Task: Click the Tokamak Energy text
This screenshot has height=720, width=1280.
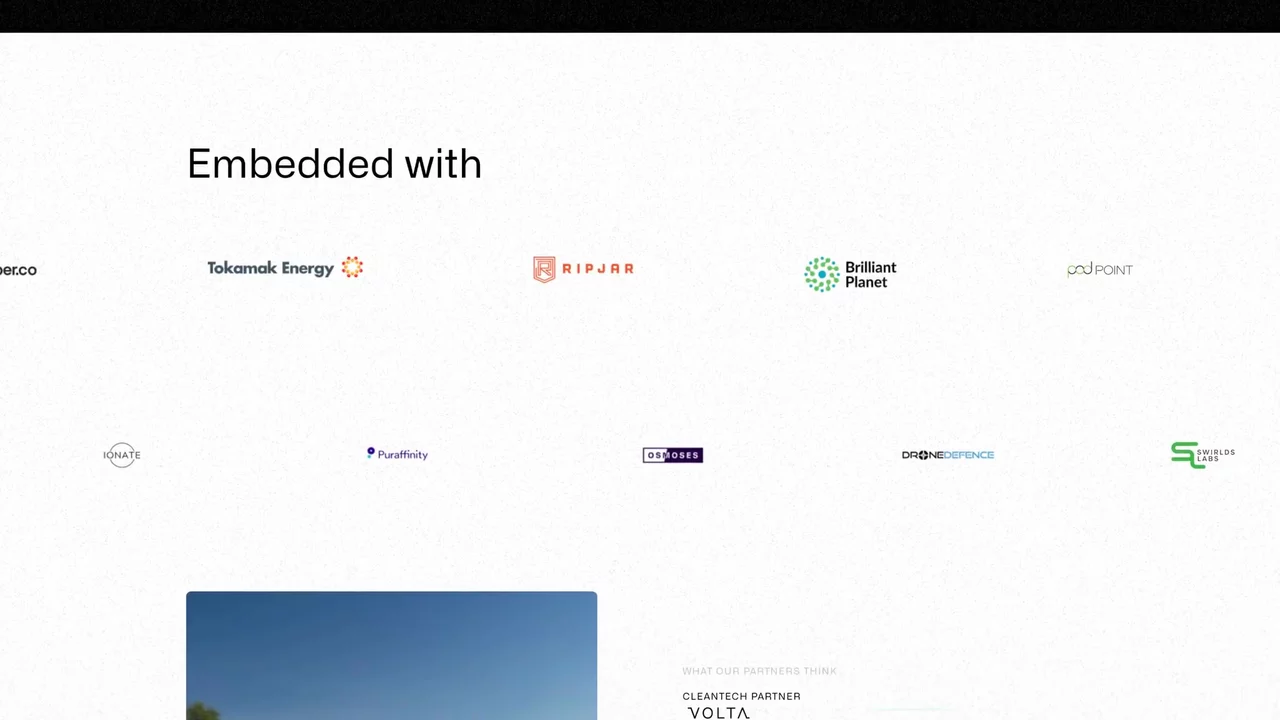Action: pos(271,268)
